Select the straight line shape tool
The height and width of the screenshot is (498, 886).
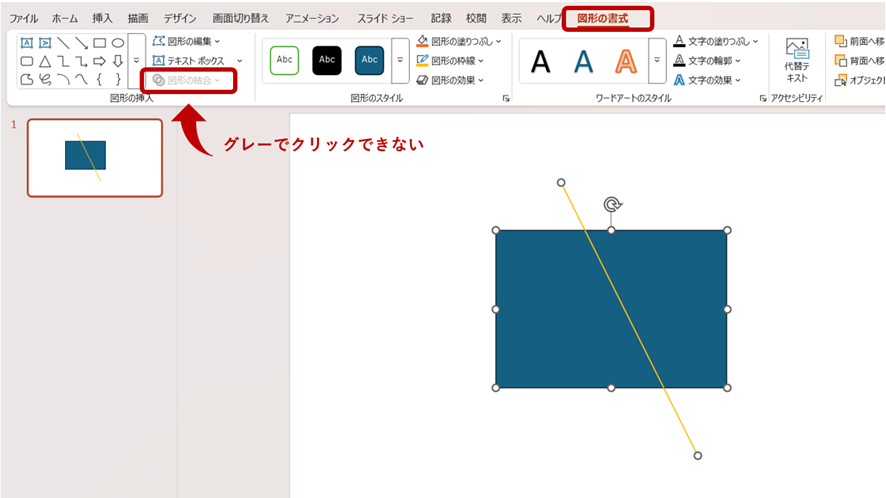click(x=63, y=43)
